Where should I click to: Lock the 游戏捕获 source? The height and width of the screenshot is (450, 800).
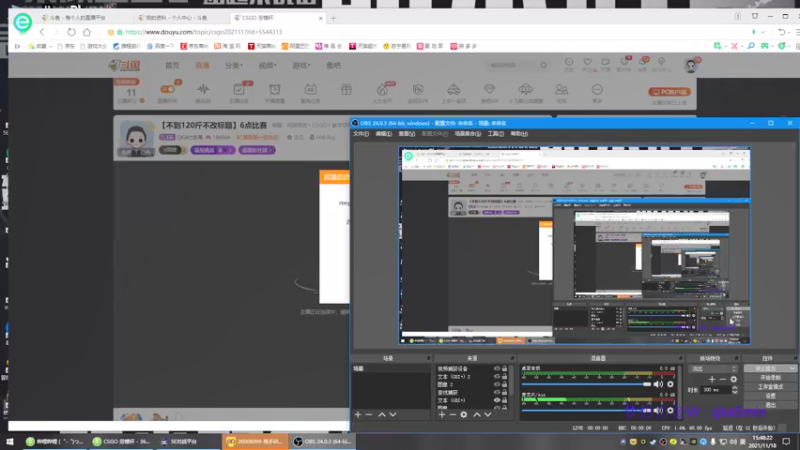[x=505, y=392]
